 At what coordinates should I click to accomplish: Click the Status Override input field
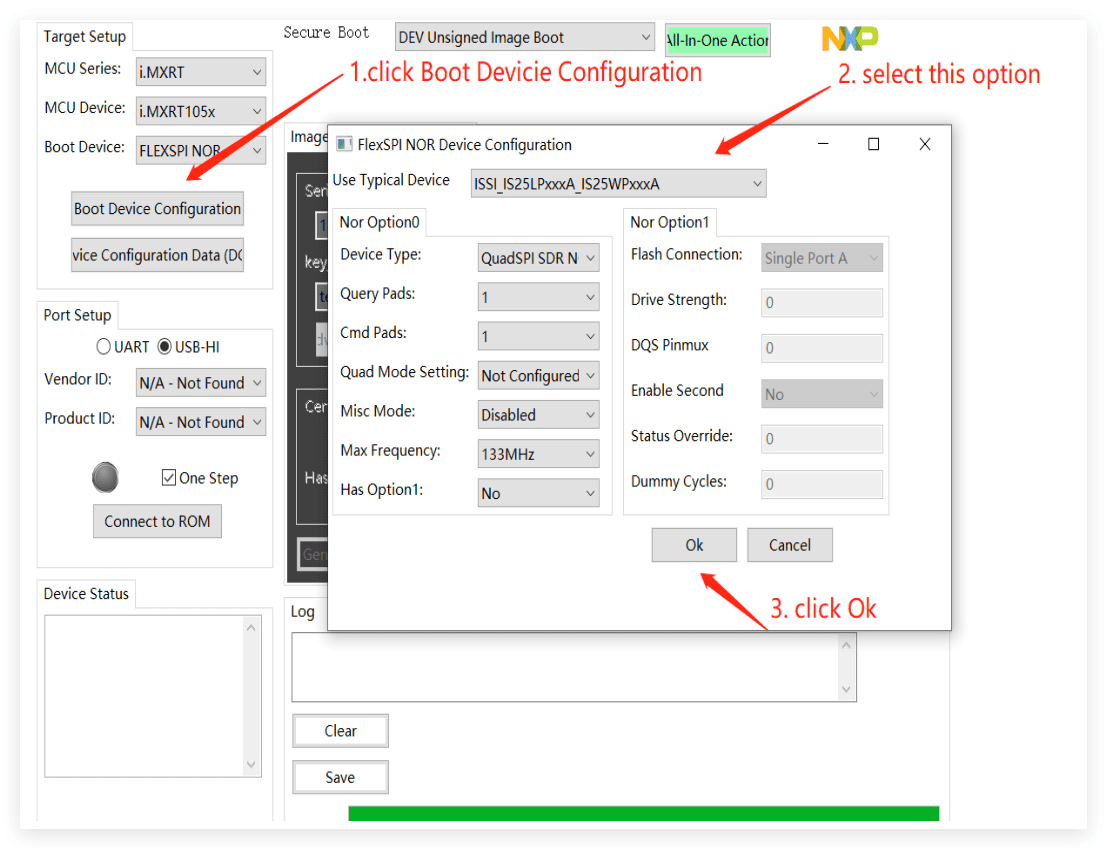[822, 438]
